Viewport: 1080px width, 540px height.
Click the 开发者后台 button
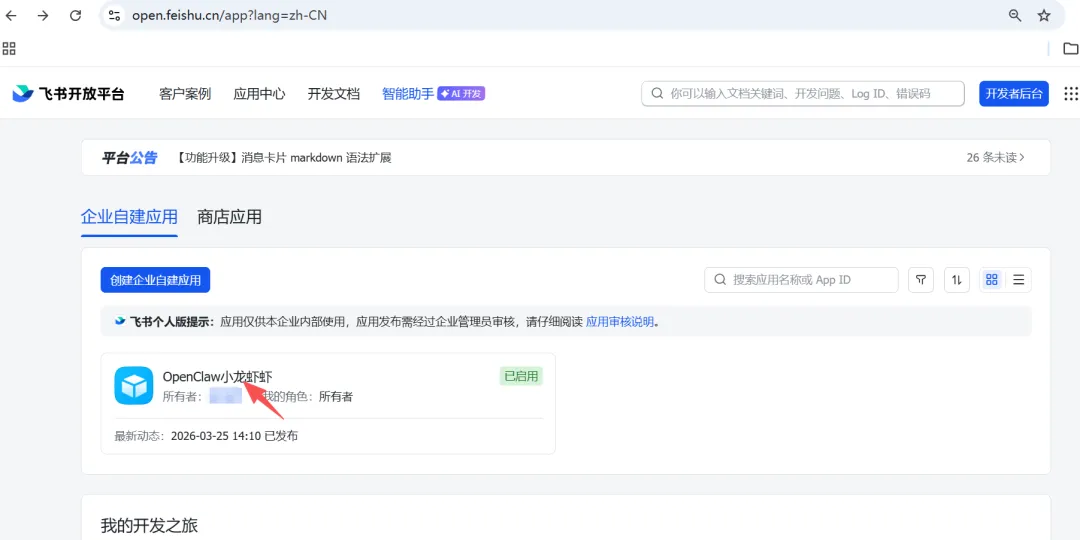tap(1014, 94)
